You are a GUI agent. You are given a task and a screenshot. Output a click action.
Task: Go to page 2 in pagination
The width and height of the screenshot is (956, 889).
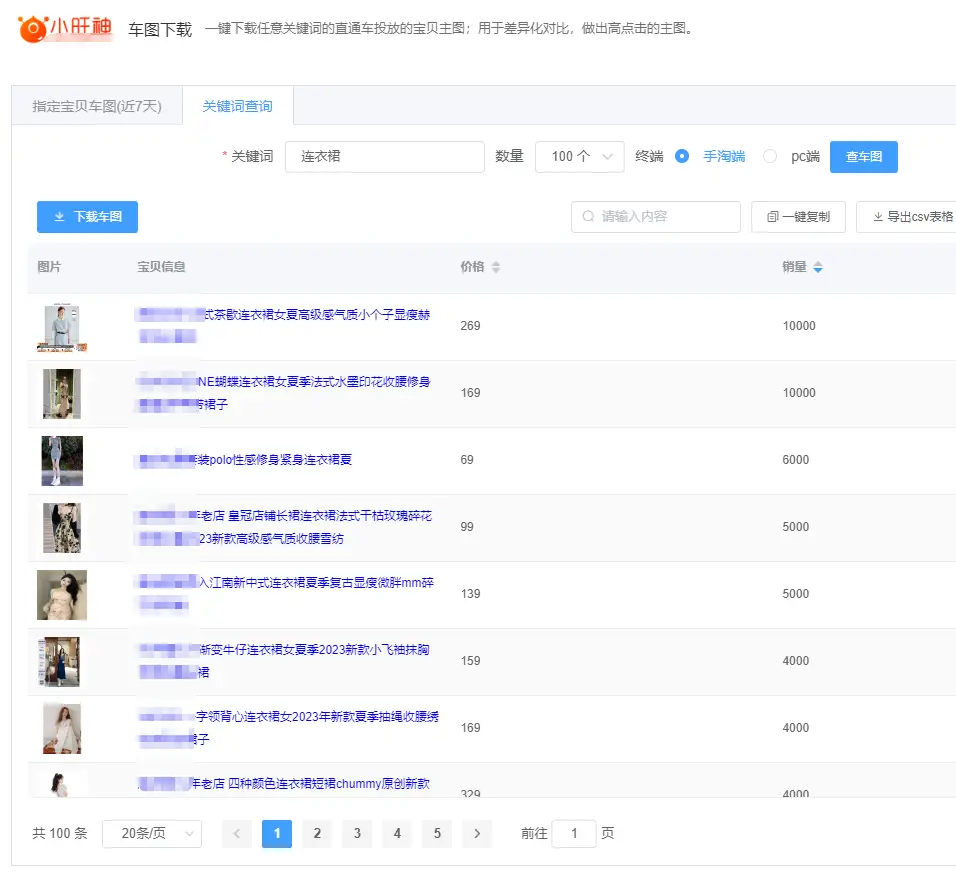[x=317, y=833]
